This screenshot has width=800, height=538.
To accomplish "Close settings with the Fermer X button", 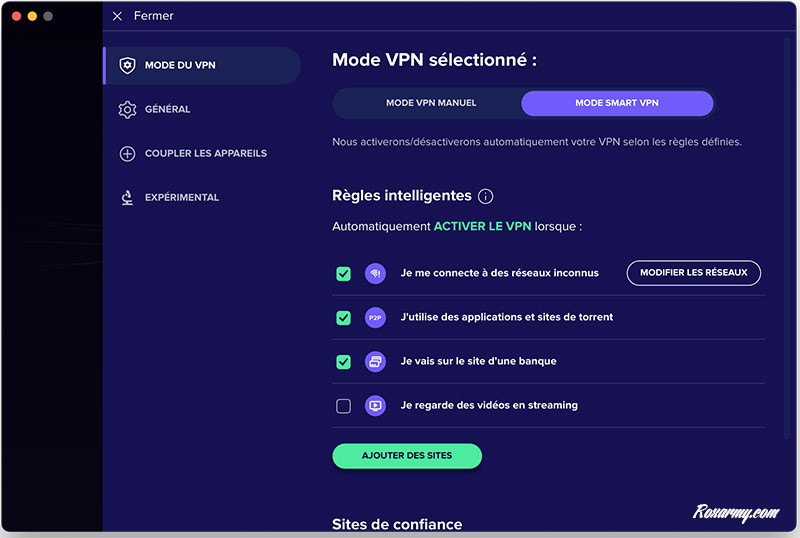I will click(117, 16).
